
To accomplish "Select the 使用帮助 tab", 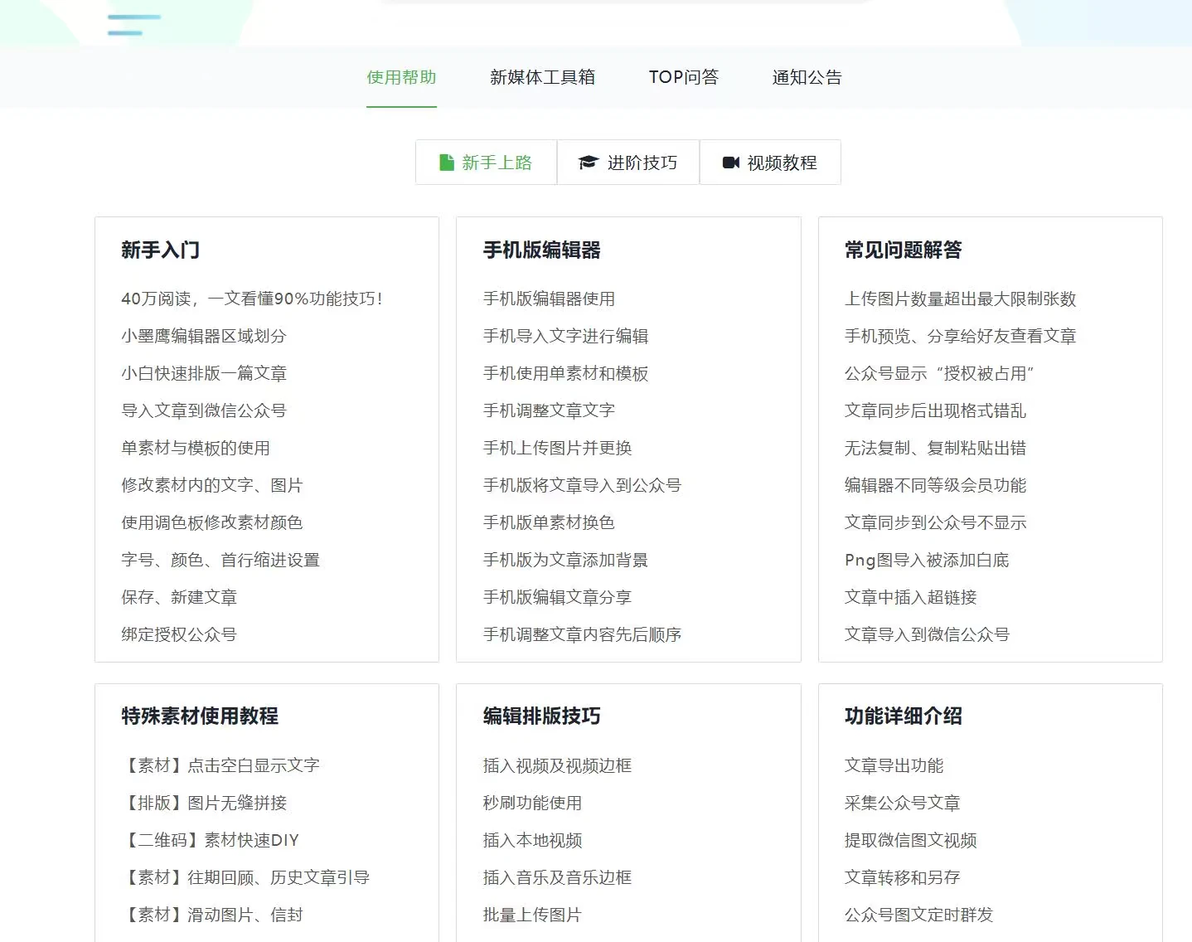I will 401,78.
